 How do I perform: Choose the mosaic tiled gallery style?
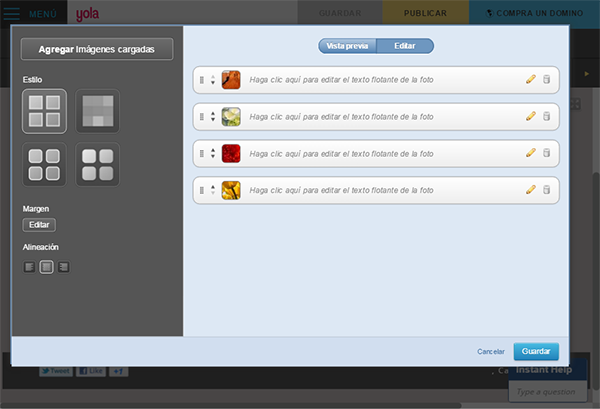(98, 111)
